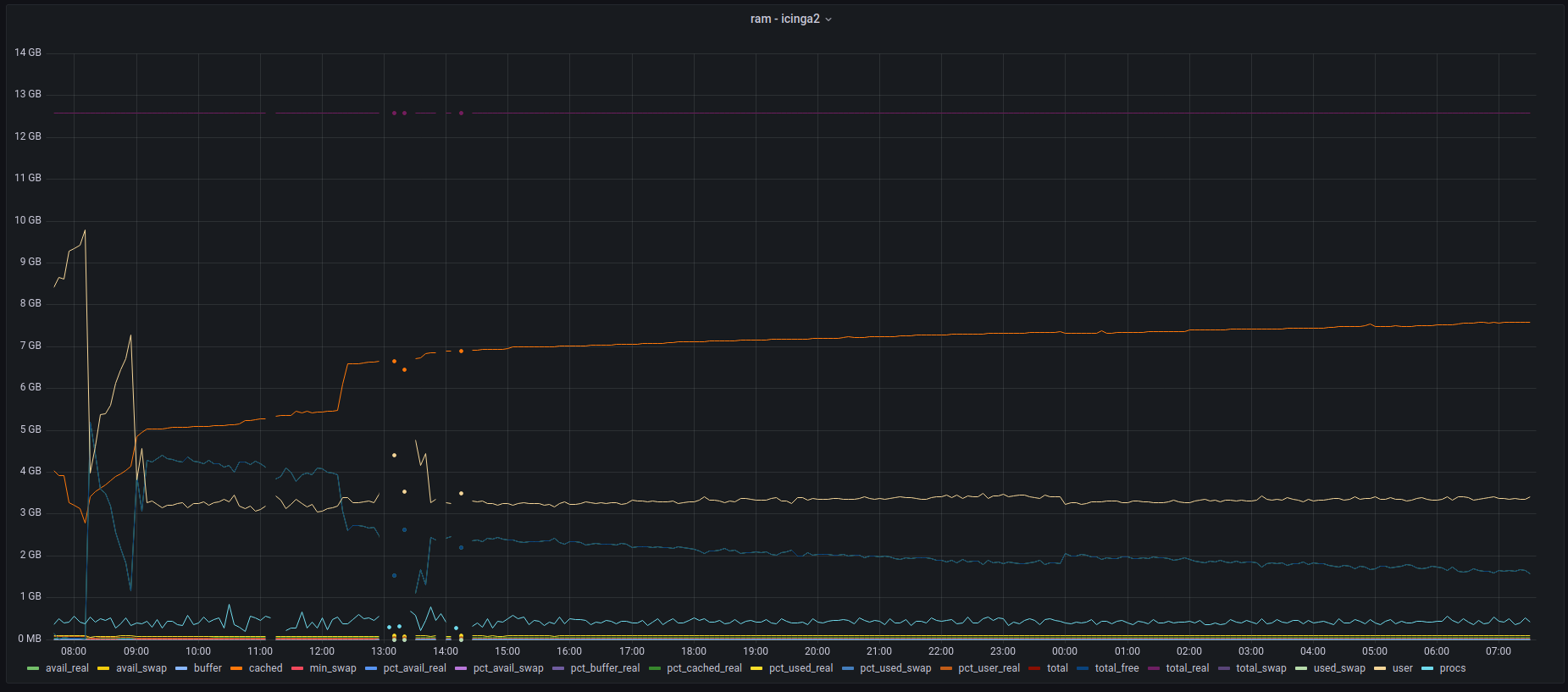Pick a color for pct_cached_real swatch
Image resolution: width=1568 pixels, height=692 pixels.
click(655, 668)
